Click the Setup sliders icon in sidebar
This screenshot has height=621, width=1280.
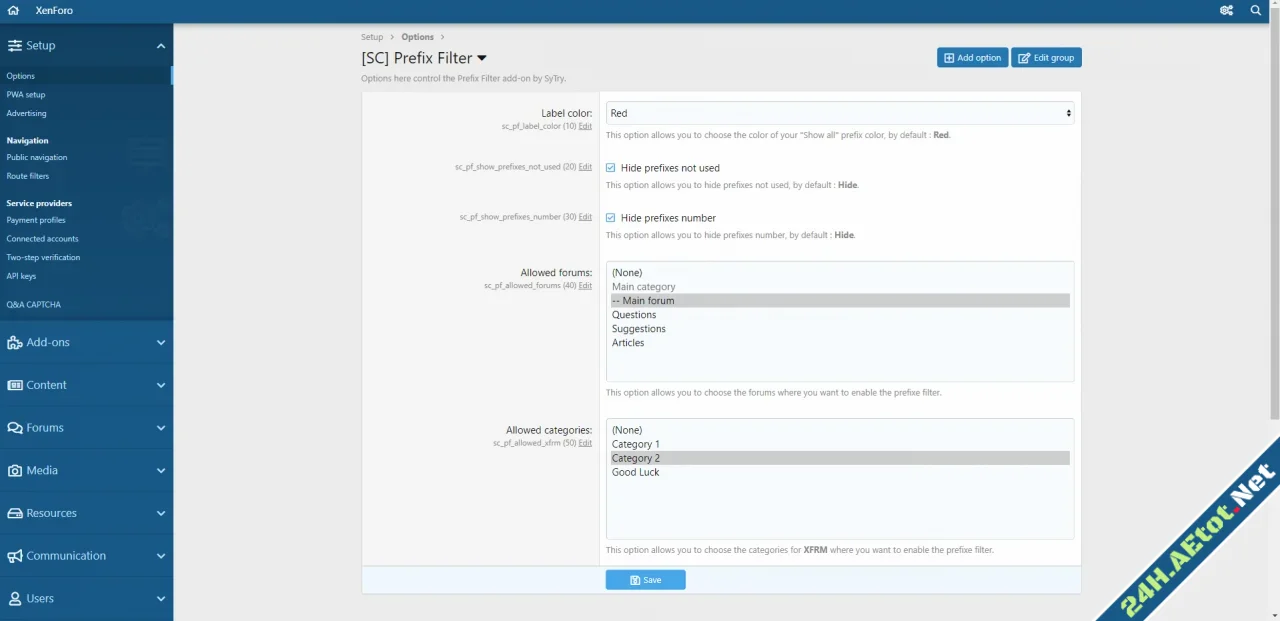(x=16, y=45)
